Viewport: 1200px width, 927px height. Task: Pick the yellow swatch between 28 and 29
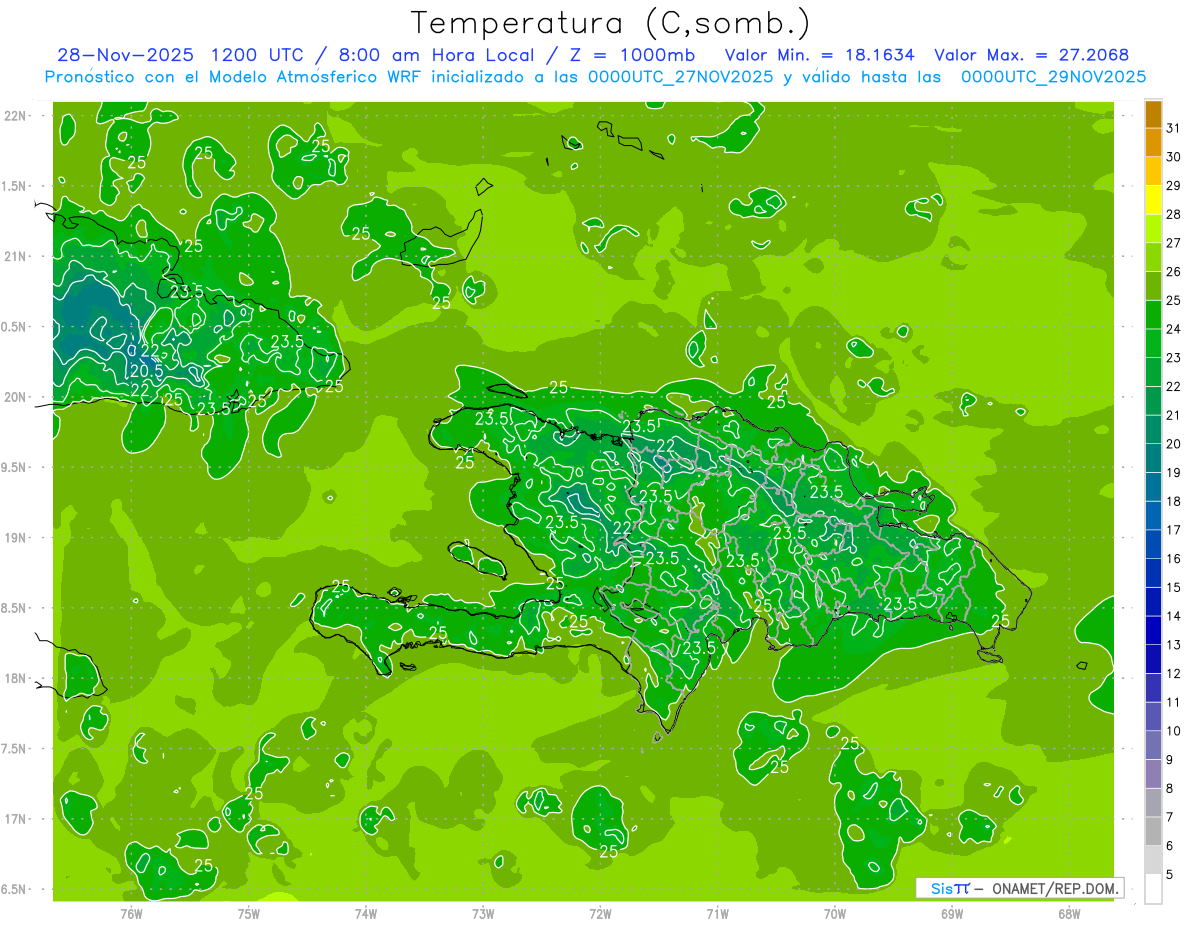(1153, 200)
